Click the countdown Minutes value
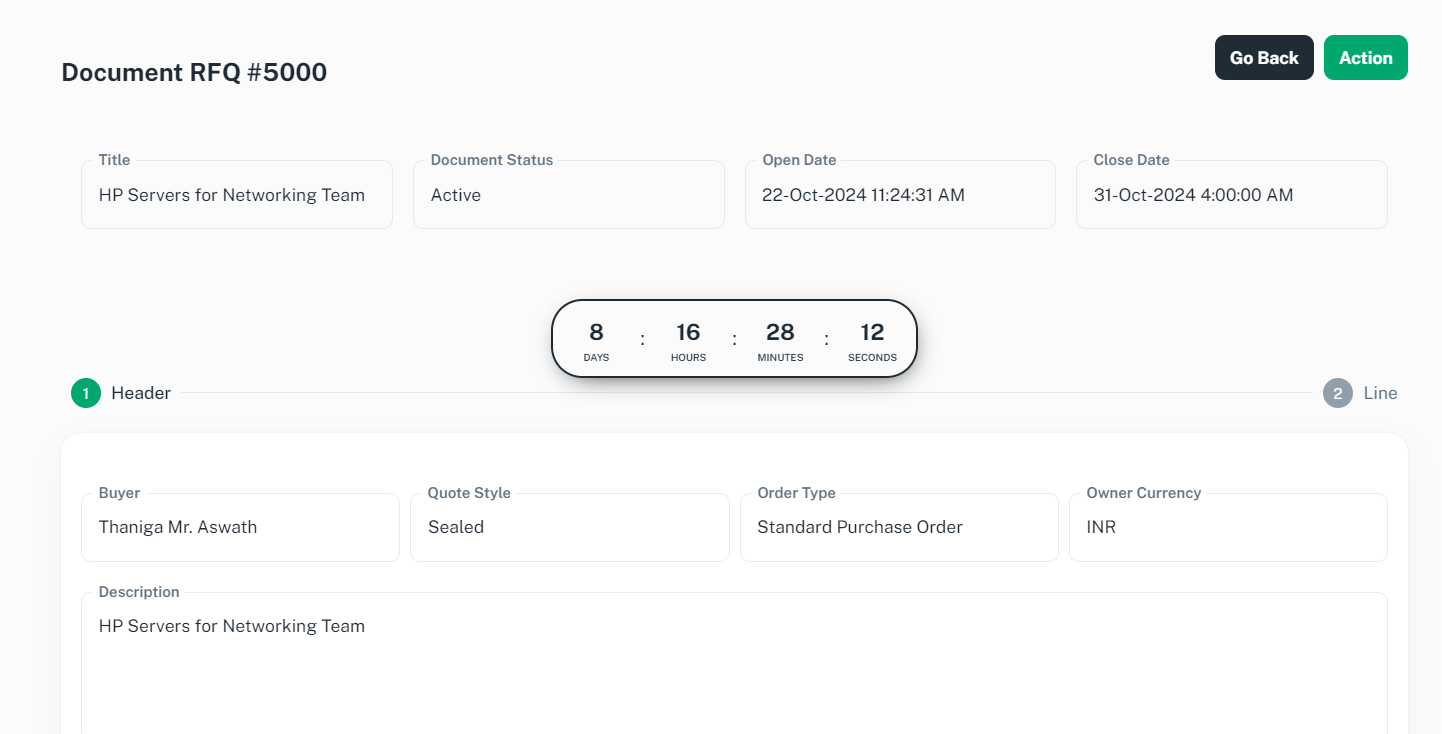Viewport: 1442px width, 734px height. 780,333
